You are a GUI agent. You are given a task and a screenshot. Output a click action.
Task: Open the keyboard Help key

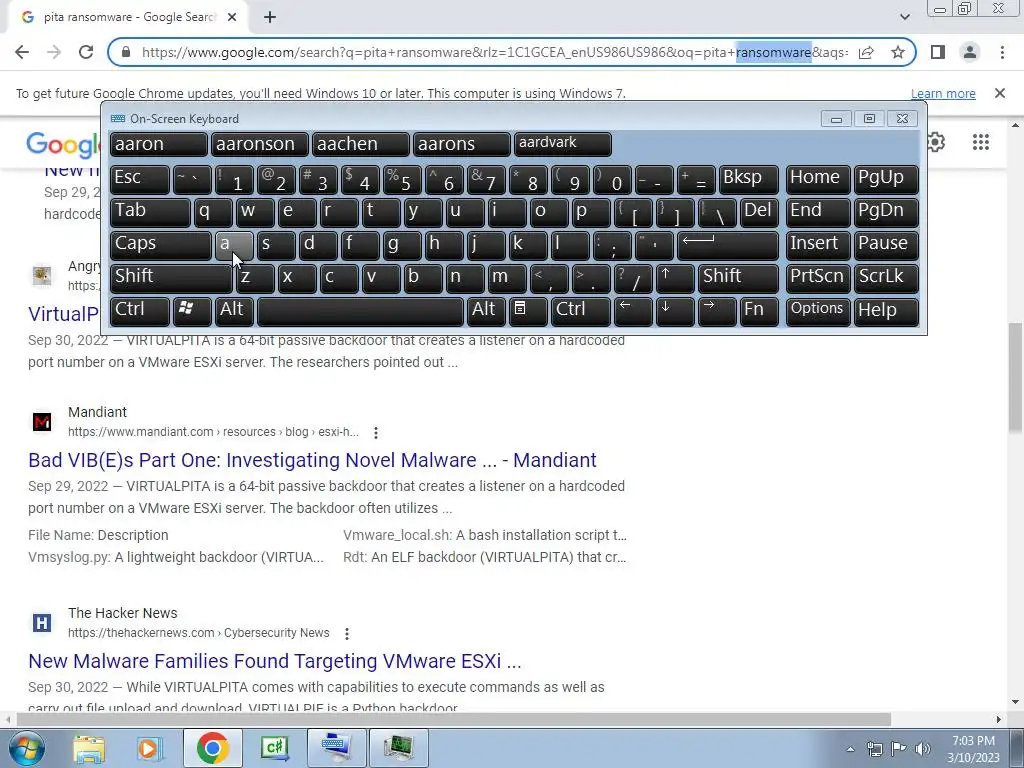pyautogui.click(x=886, y=312)
